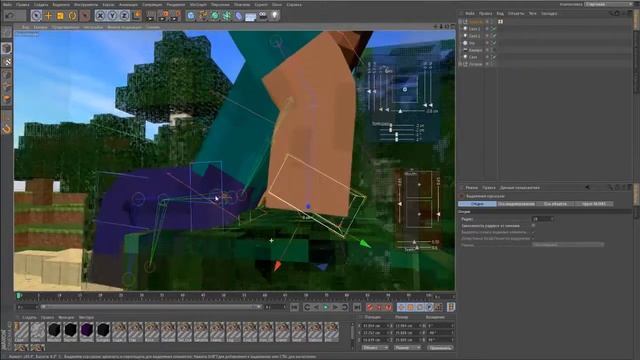Open the Mode dropdown in attributes options
The height and width of the screenshot is (360, 640).
(568, 245)
